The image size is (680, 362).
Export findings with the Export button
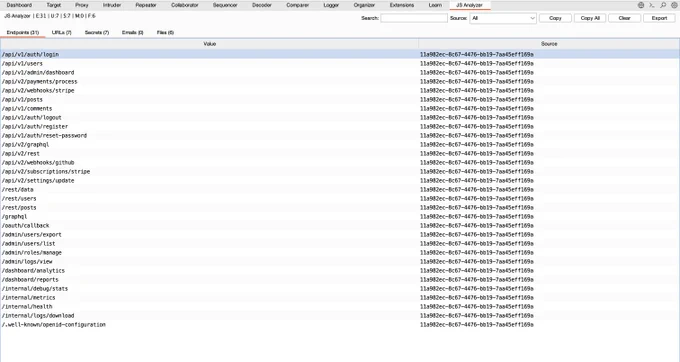click(x=659, y=18)
